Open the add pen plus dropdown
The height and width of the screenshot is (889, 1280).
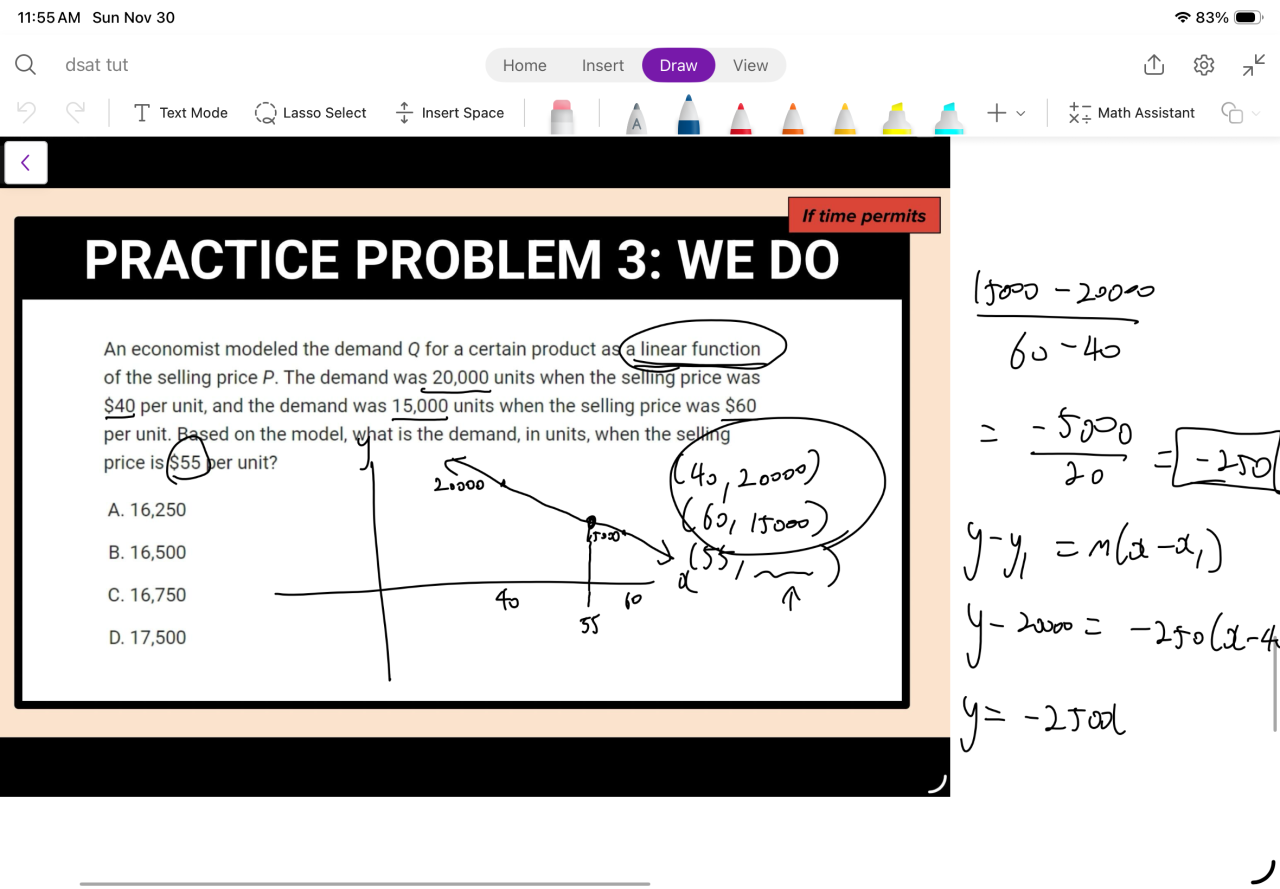point(1006,113)
